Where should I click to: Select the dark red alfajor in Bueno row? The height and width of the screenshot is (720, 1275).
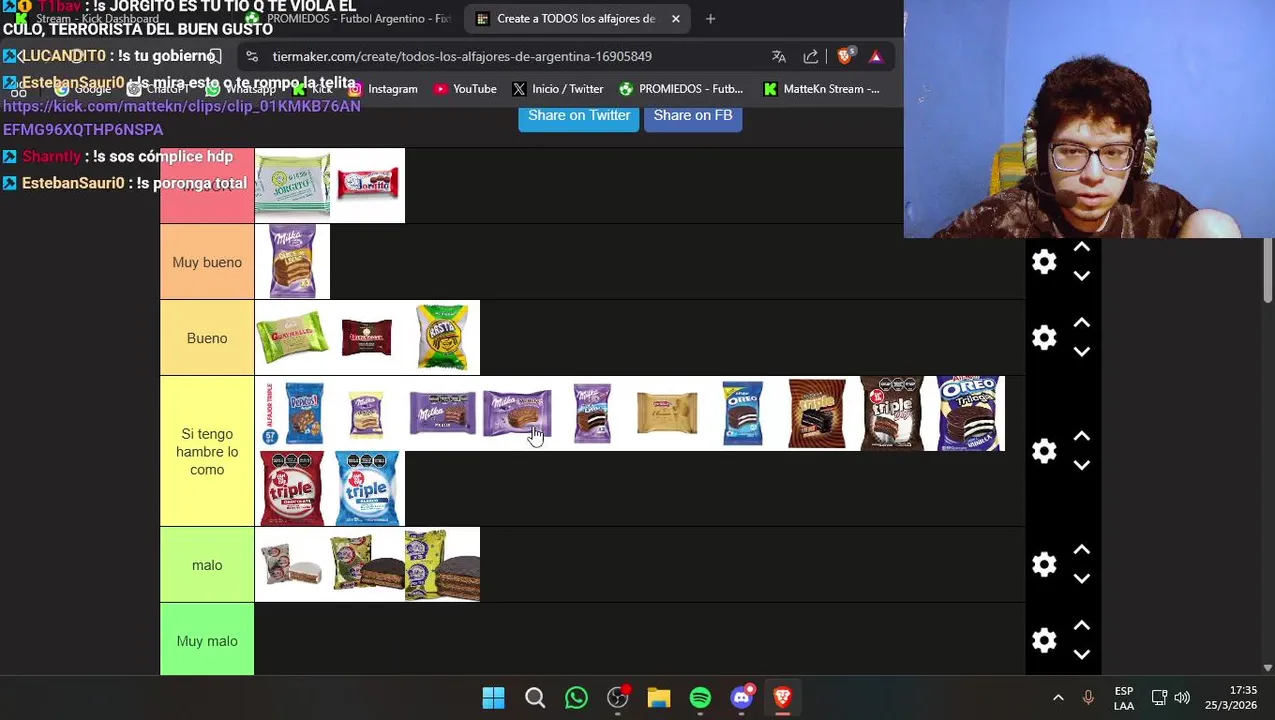pyautogui.click(x=367, y=338)
